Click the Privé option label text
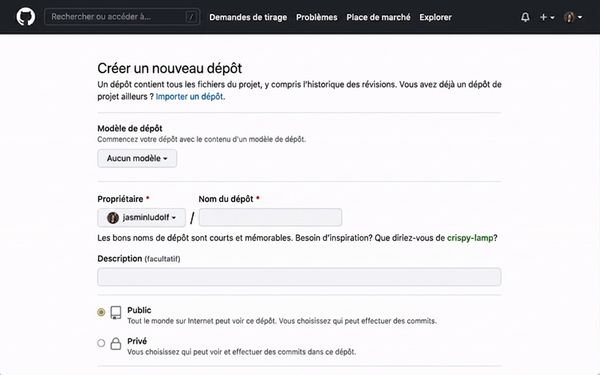Screen dimensions: 600x375 click(x=137, y=341)
